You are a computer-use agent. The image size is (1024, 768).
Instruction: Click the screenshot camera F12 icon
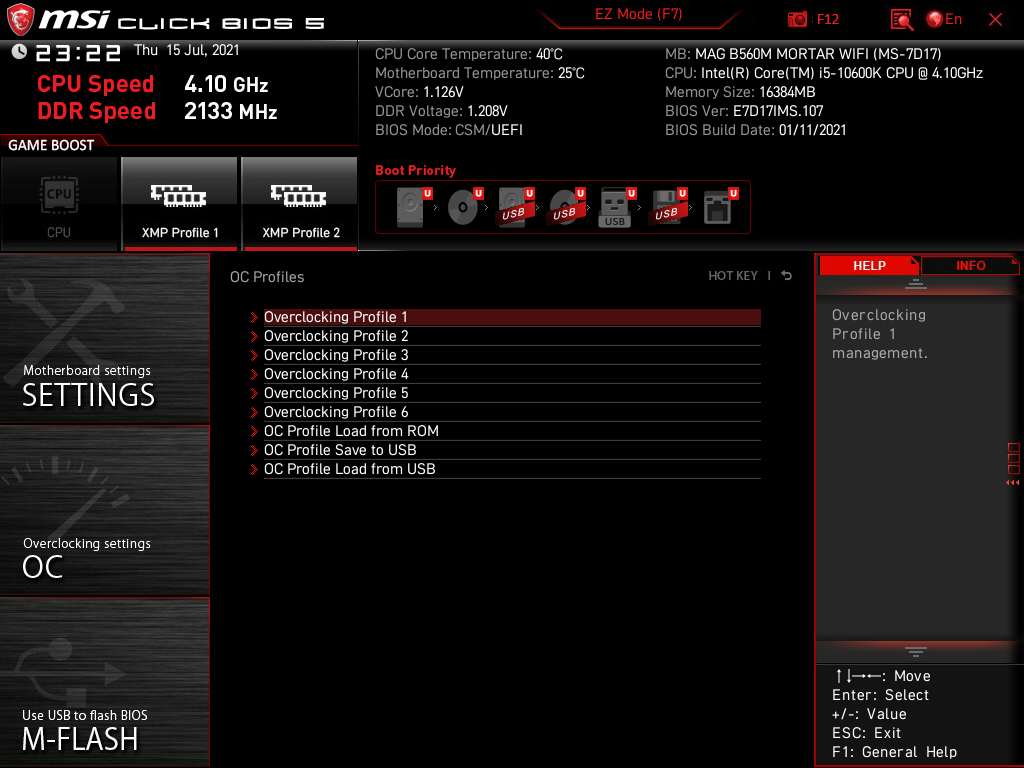coord(798,19)
